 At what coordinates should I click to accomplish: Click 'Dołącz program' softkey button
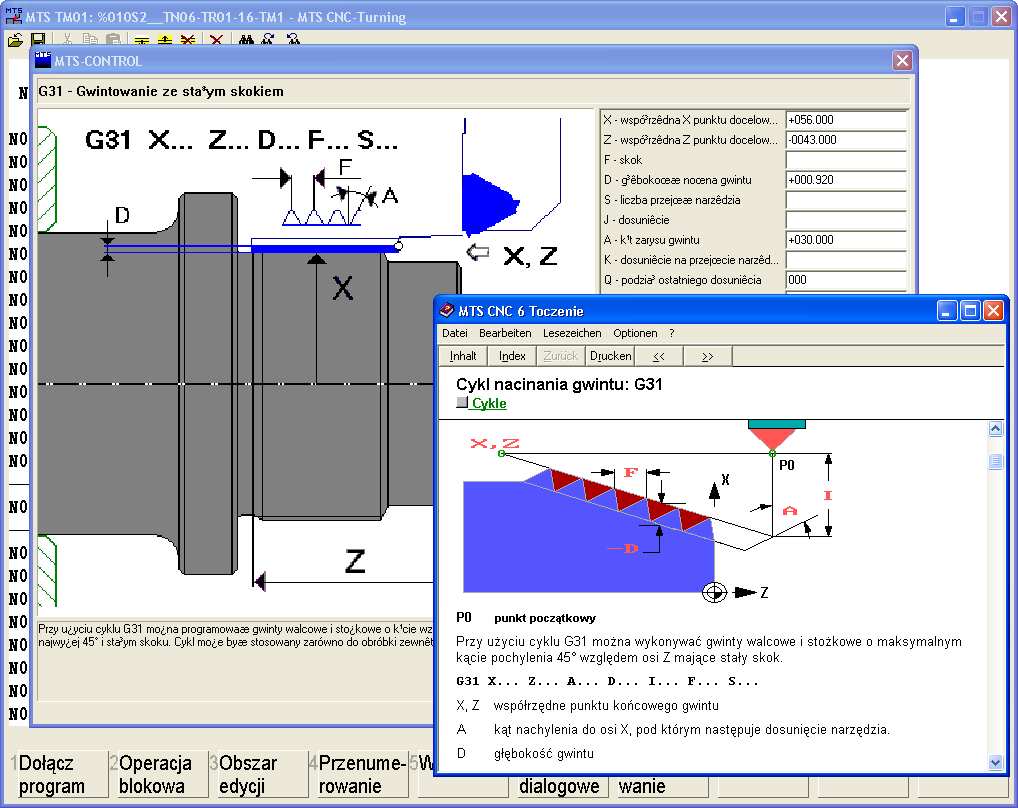tap(58, 774)
